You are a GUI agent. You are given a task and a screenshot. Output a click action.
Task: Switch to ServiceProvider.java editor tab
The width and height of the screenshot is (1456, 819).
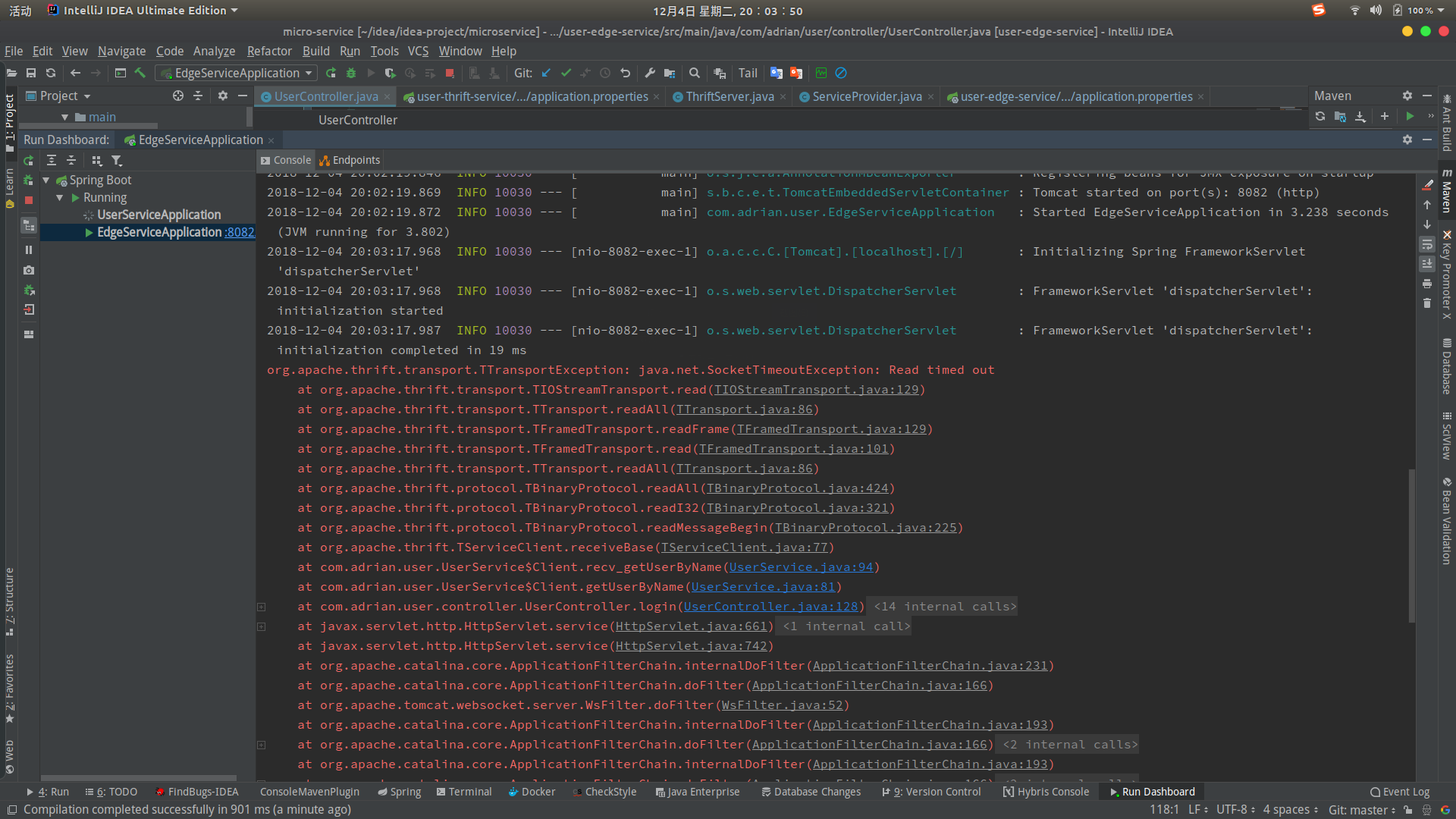pos(867,96)
